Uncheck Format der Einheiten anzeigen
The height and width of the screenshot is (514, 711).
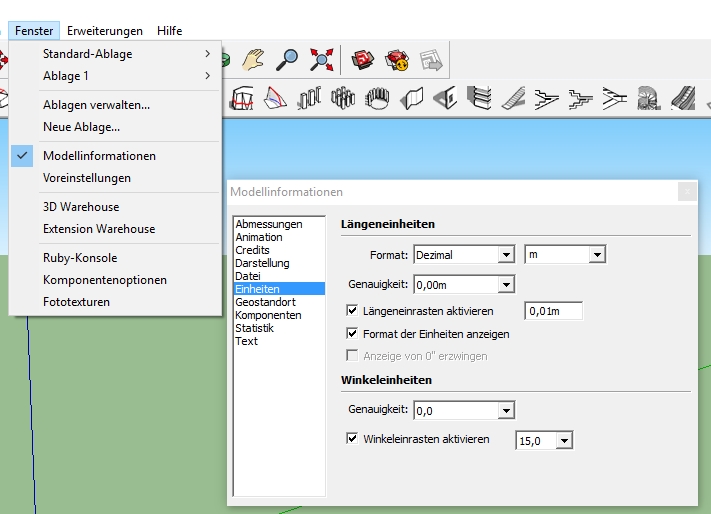(352, 333)
